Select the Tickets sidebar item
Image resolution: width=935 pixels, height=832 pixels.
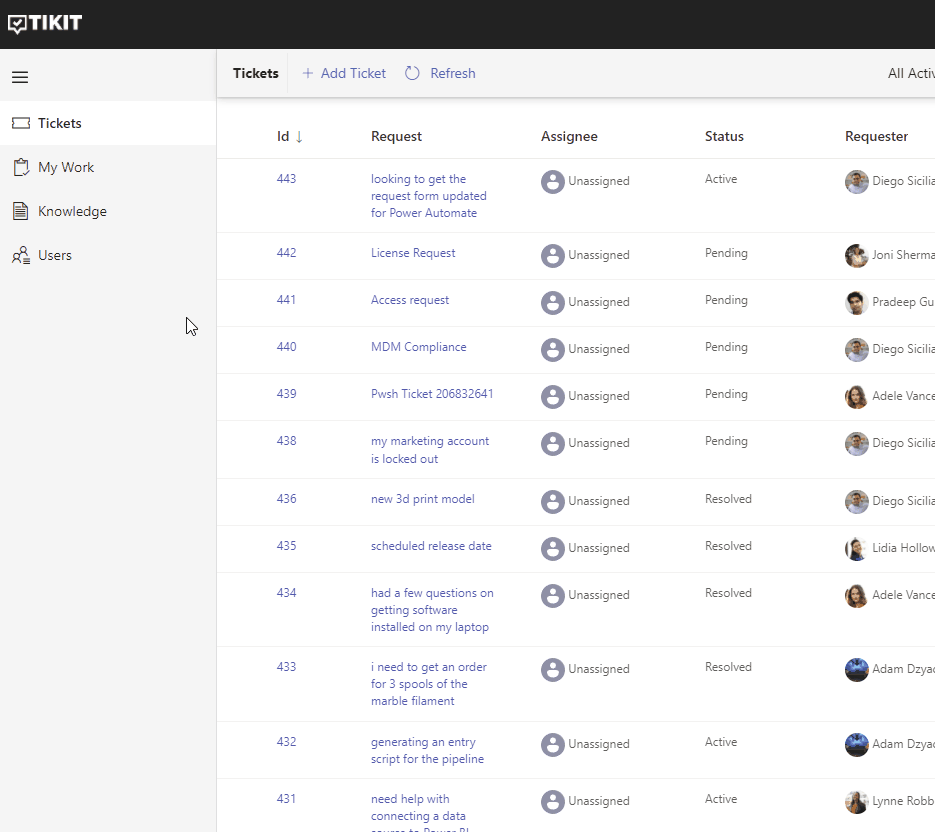[x=60, y=123]
